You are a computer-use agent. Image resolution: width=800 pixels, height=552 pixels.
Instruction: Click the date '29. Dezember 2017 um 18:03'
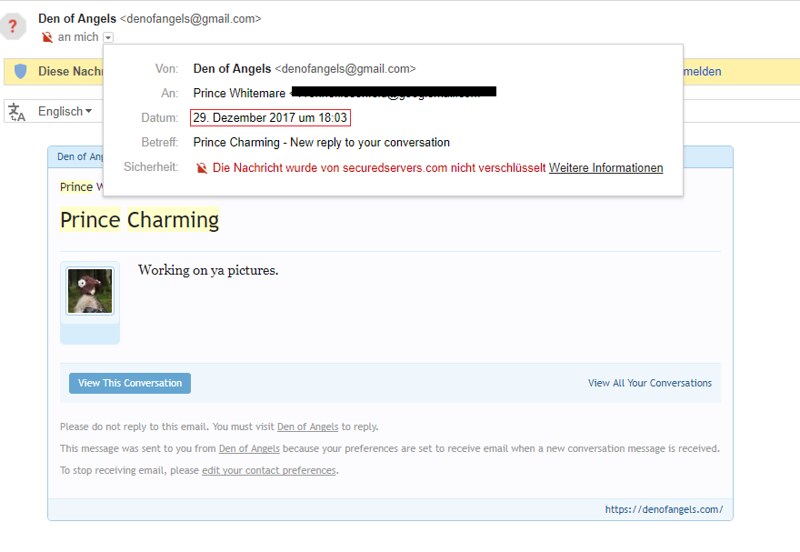click(x=270, y=118)
